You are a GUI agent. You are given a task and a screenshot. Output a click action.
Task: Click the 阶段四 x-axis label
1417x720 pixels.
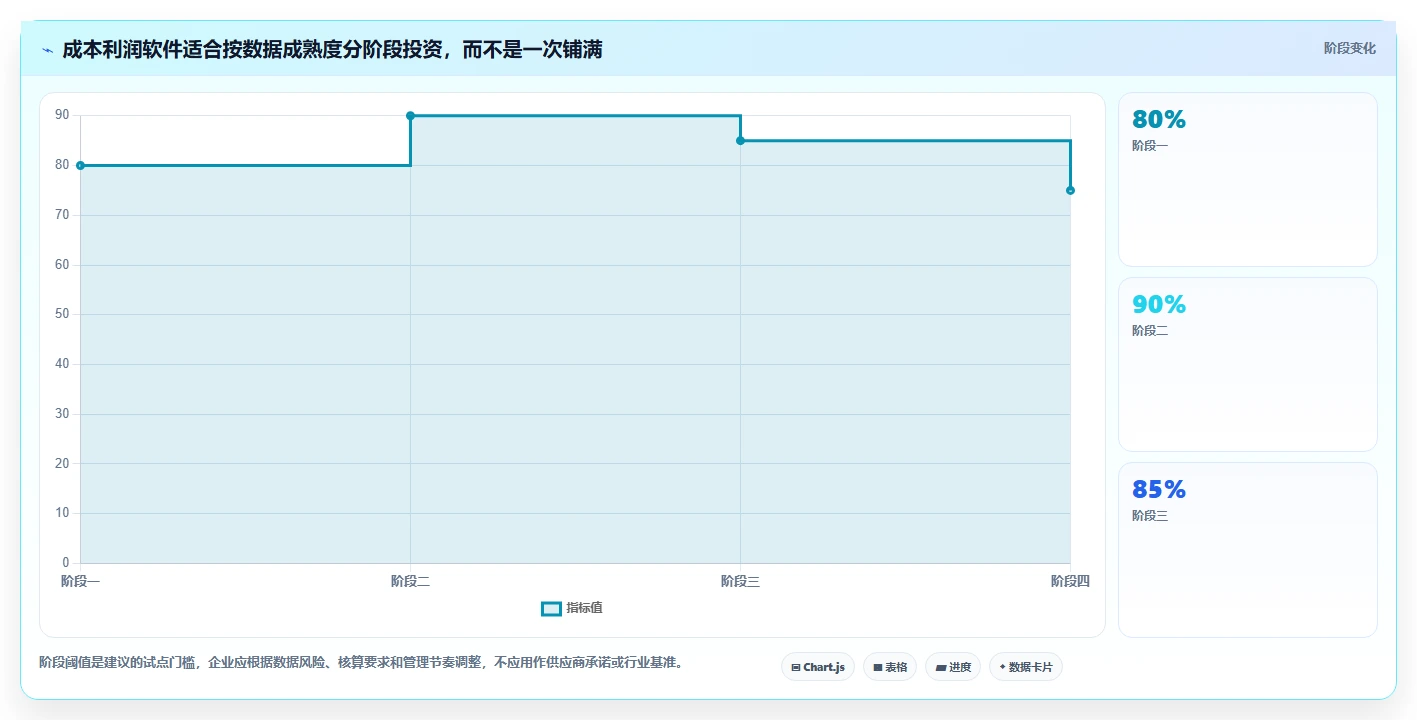point(1070,581)
